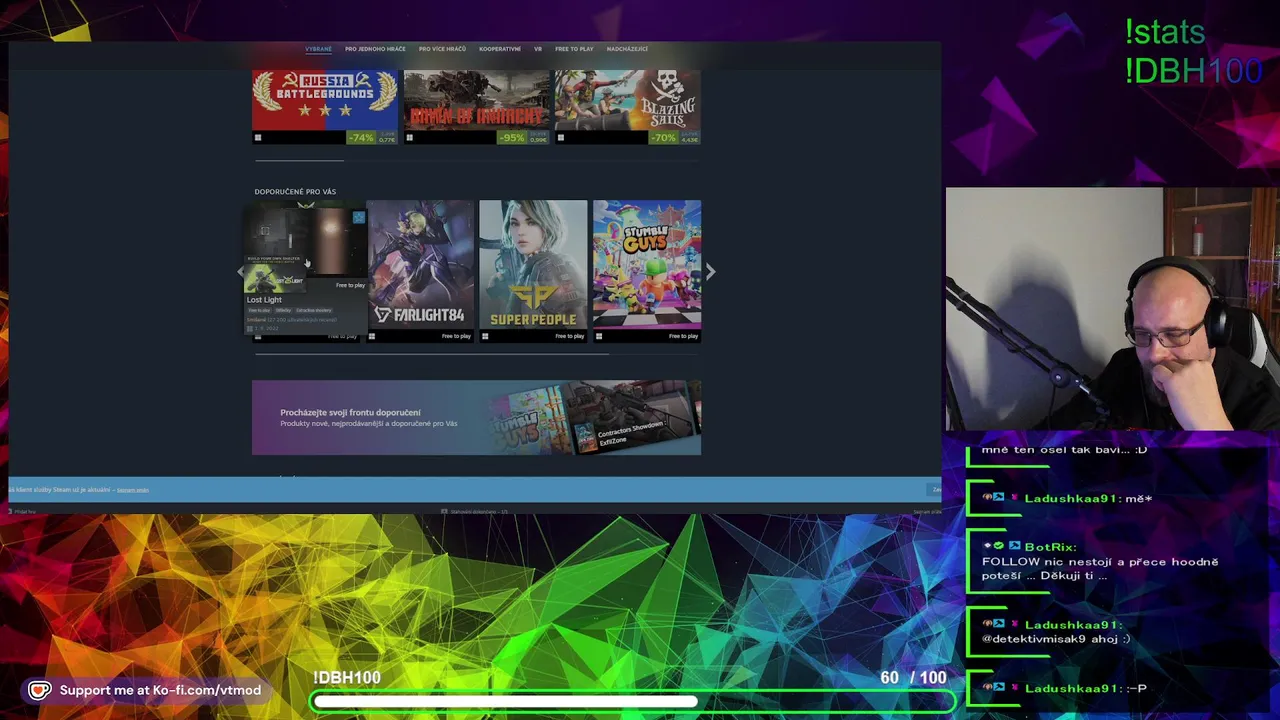The width and height of the screenshot is (1280, 720).
Task: Click the streamer webcam feed
Action: click(1112, 309)
